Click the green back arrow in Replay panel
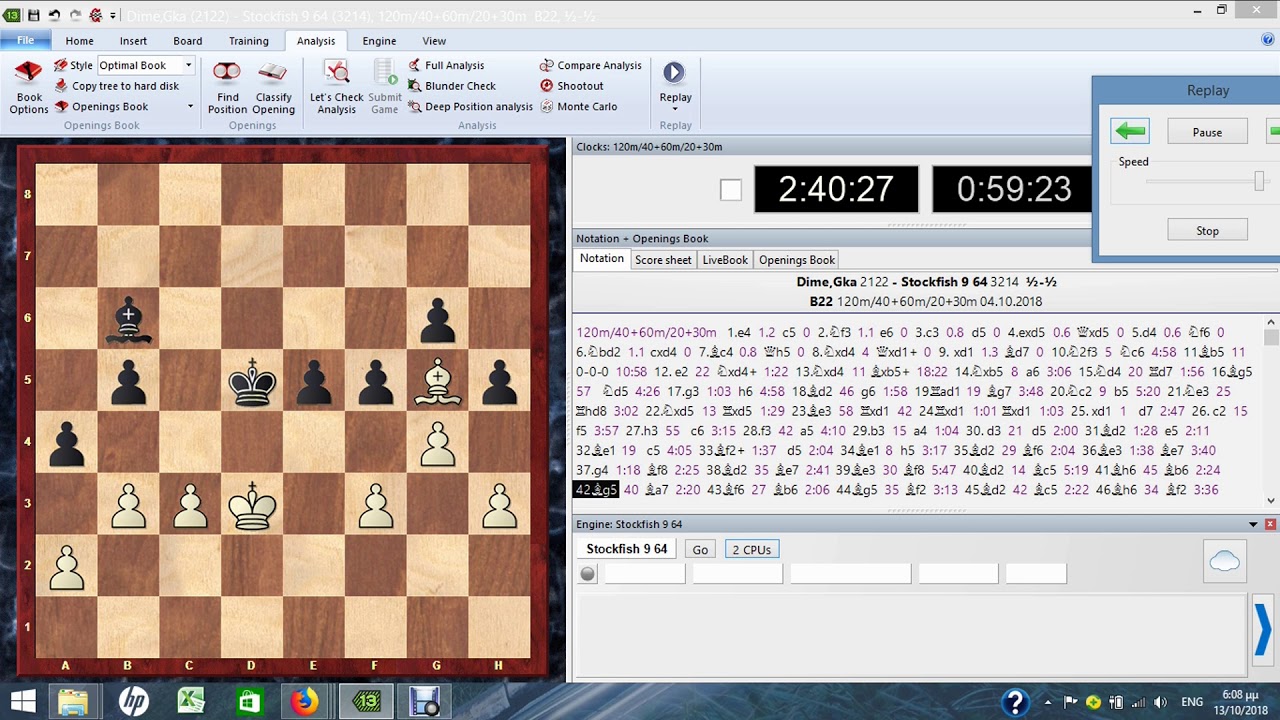Image resolution: width=1280 pixels, height=720 pixels. tap(1130, 131)
